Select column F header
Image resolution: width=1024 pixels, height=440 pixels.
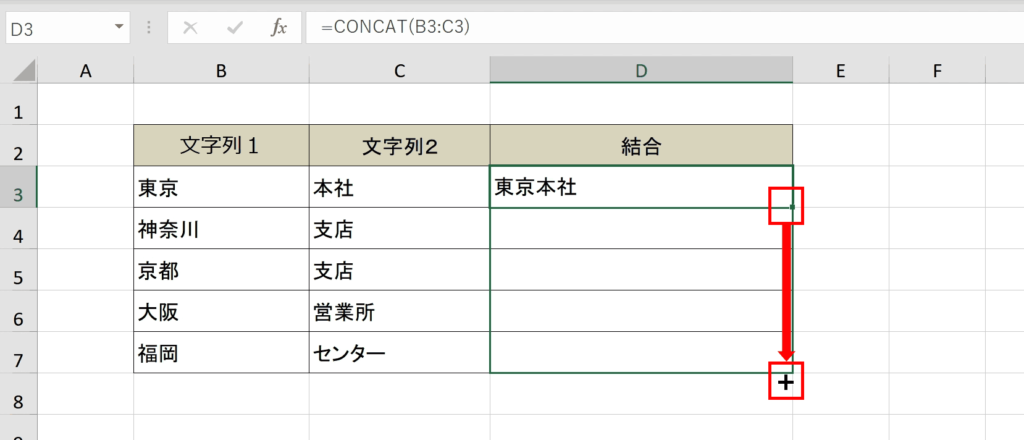click(937, 71)
